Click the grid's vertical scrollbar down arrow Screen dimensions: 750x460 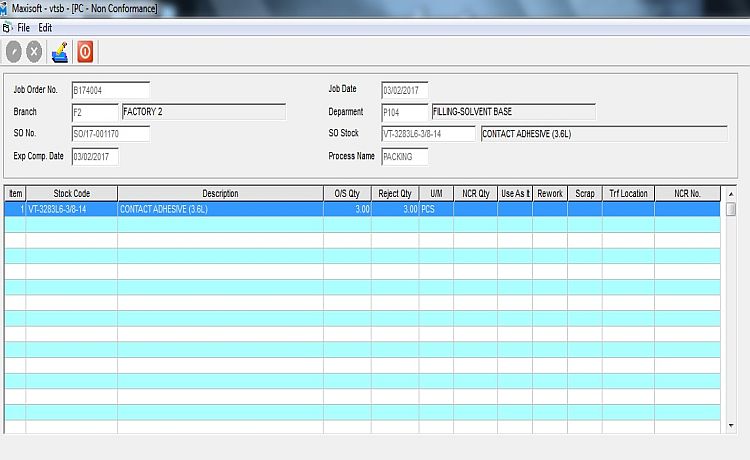click(731, 426)
